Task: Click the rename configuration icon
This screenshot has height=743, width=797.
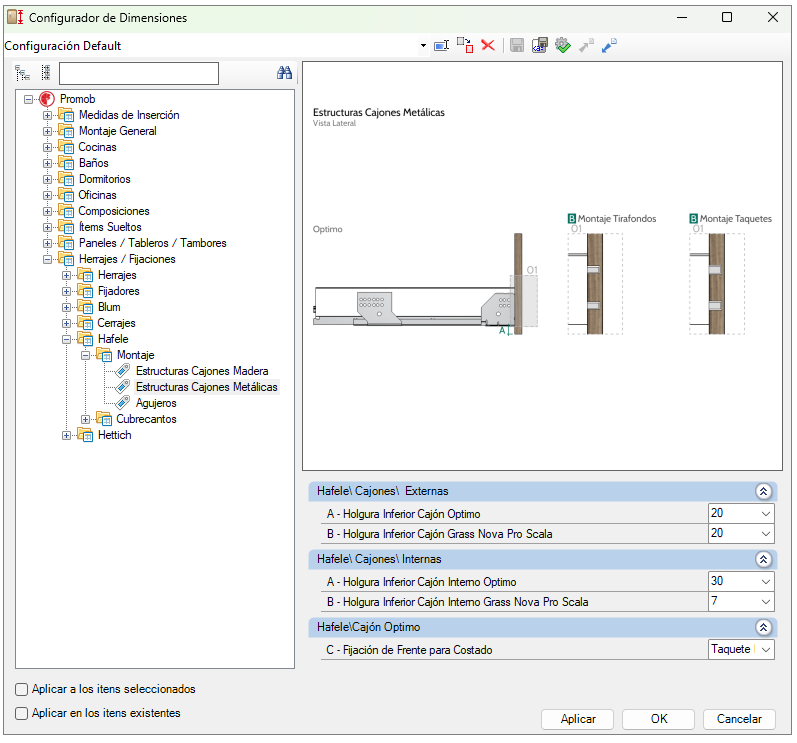Action: point(442,46)
